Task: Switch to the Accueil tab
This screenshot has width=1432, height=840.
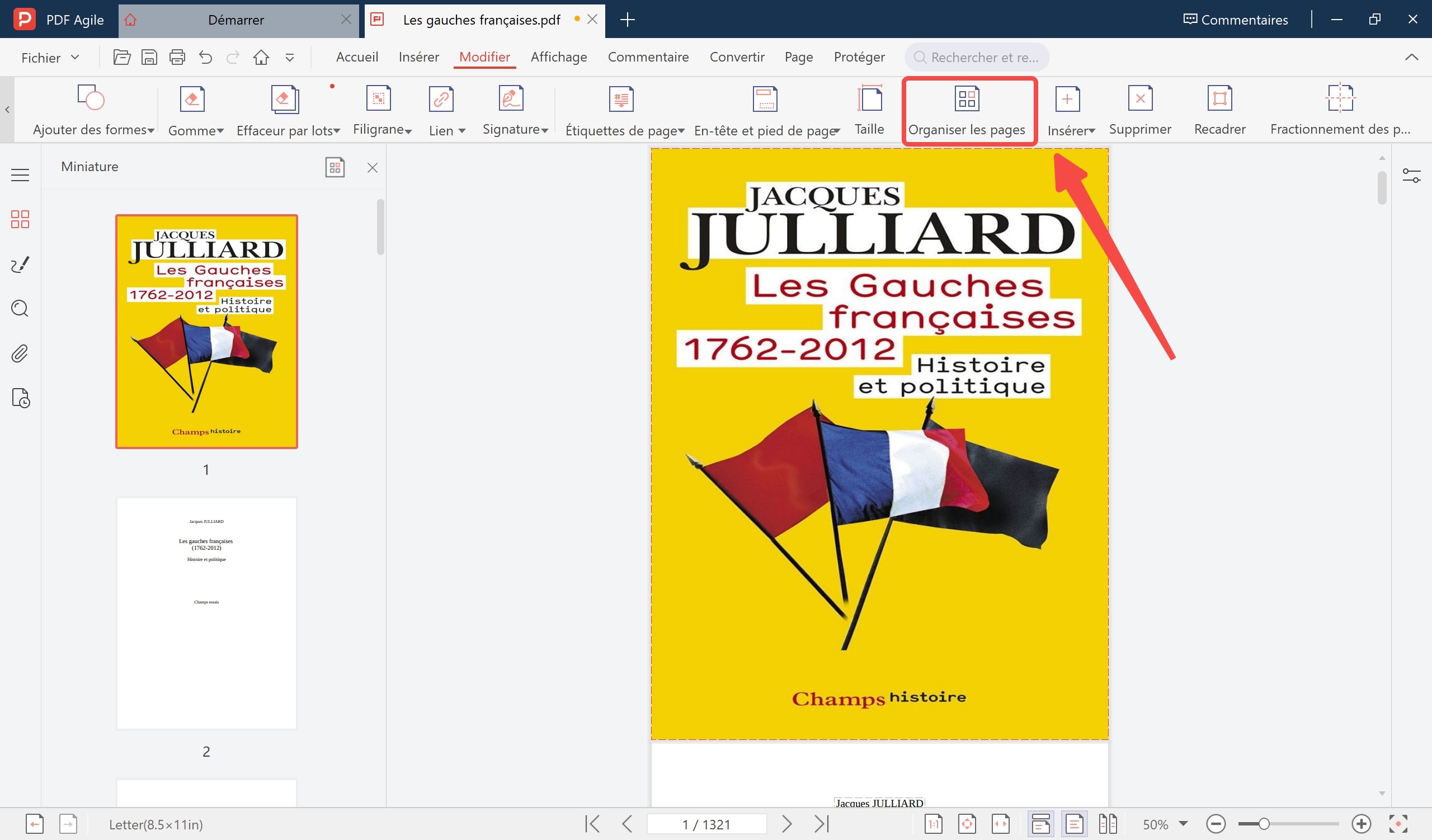Action: [357, 57]
